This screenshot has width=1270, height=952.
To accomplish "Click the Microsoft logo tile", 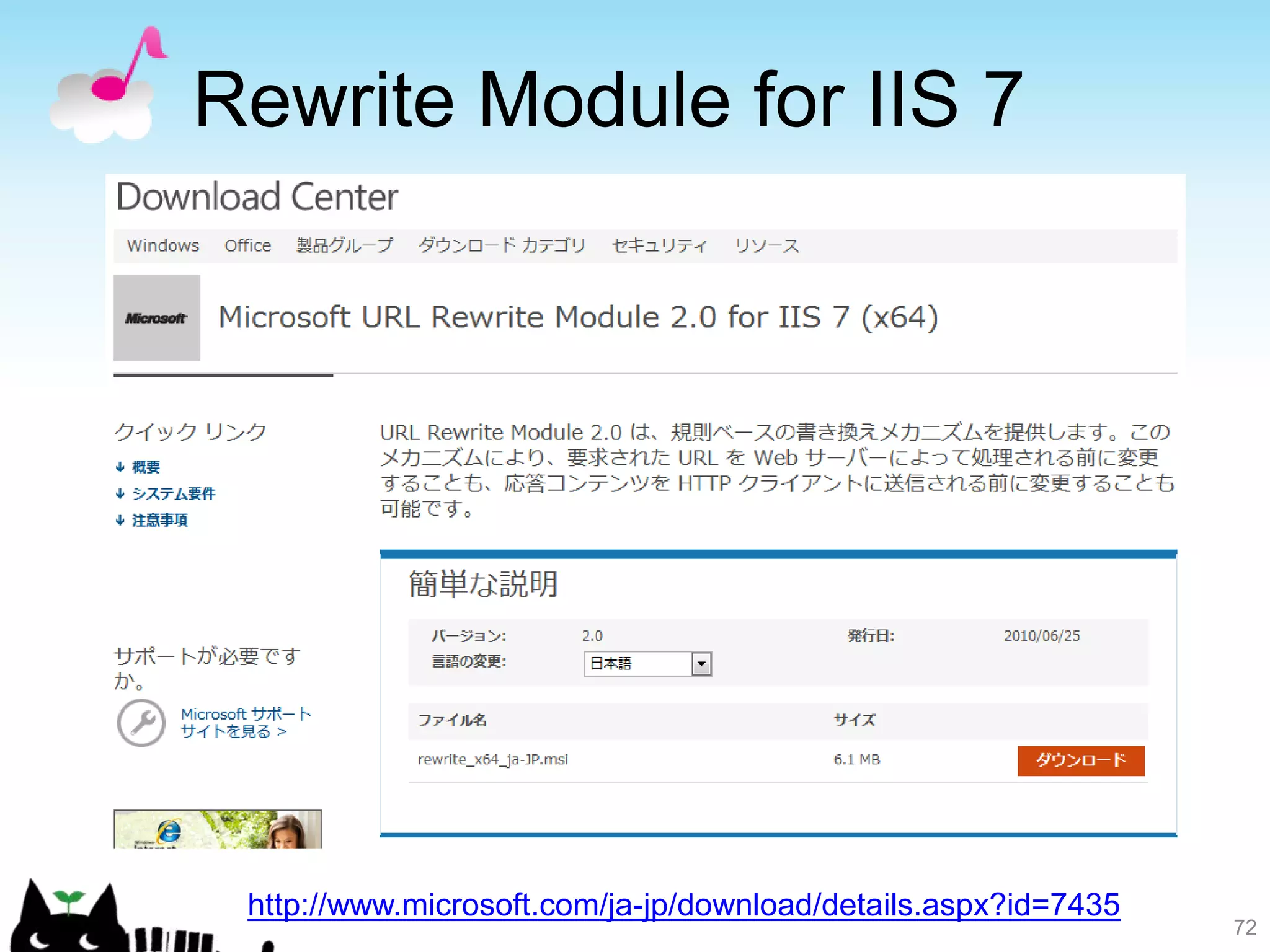I will (157, 318).
